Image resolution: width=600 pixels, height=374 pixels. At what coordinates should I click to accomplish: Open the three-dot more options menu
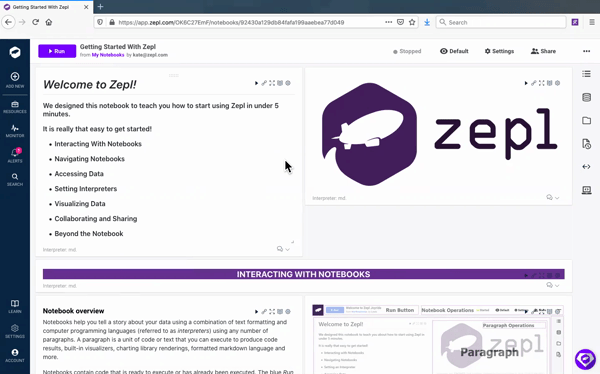587,51
